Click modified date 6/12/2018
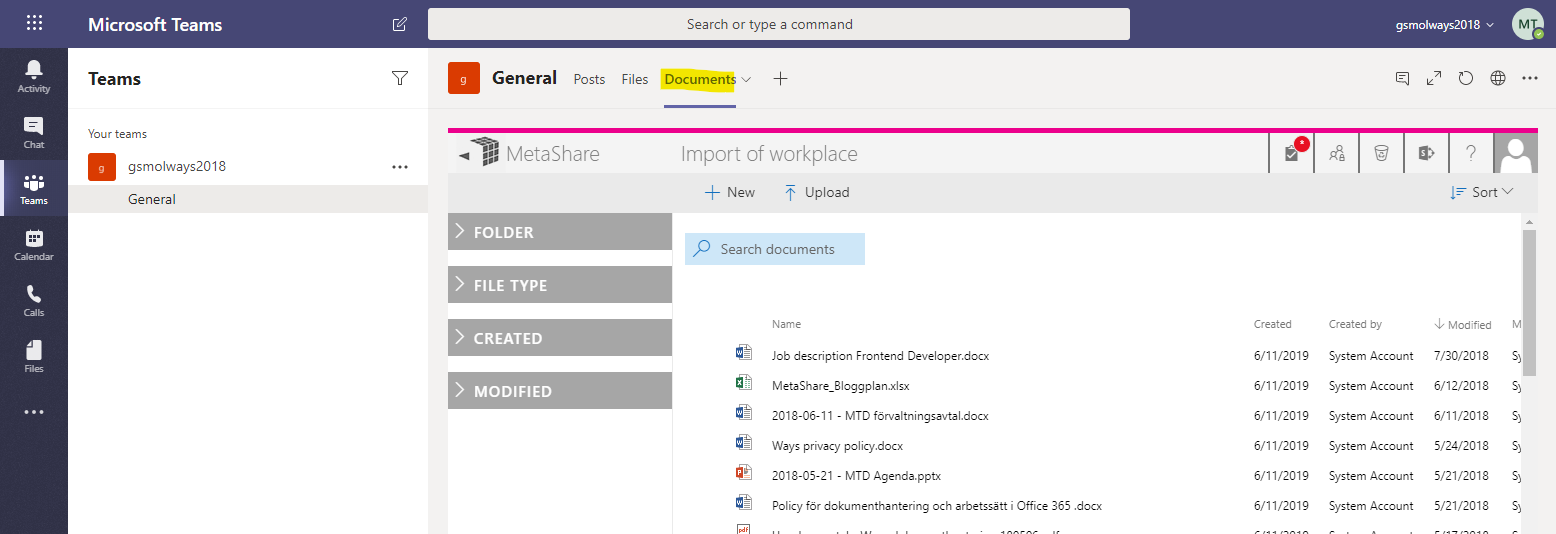The height and width of the screenshot is (534, 1556). [x=1461, y=385]
